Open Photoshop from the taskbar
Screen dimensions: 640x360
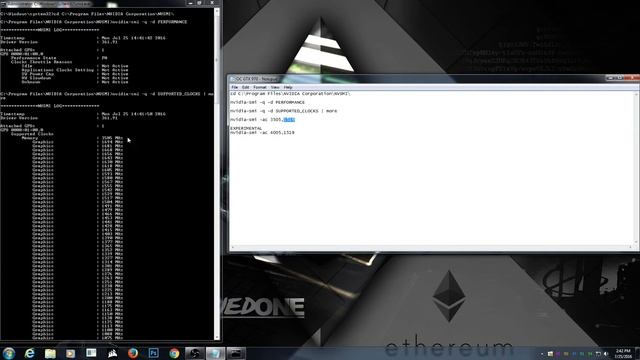pos(153,353)
